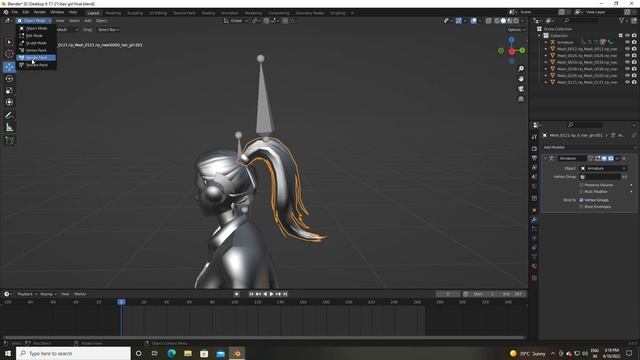Open the Options dropdown in viewport

516,30
